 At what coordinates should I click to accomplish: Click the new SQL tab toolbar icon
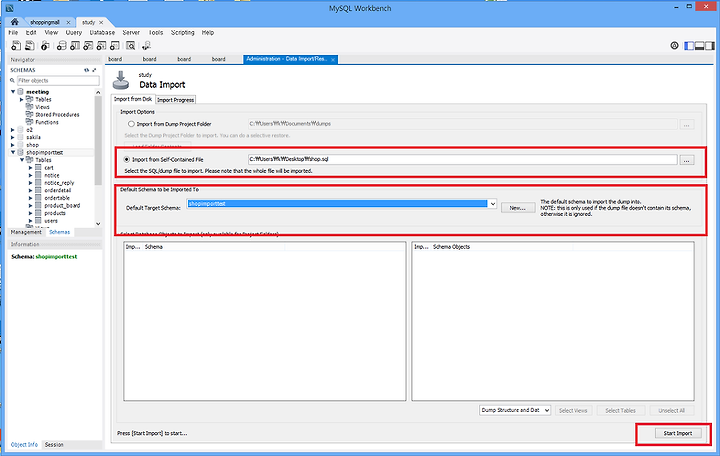[x=16, y=45]
